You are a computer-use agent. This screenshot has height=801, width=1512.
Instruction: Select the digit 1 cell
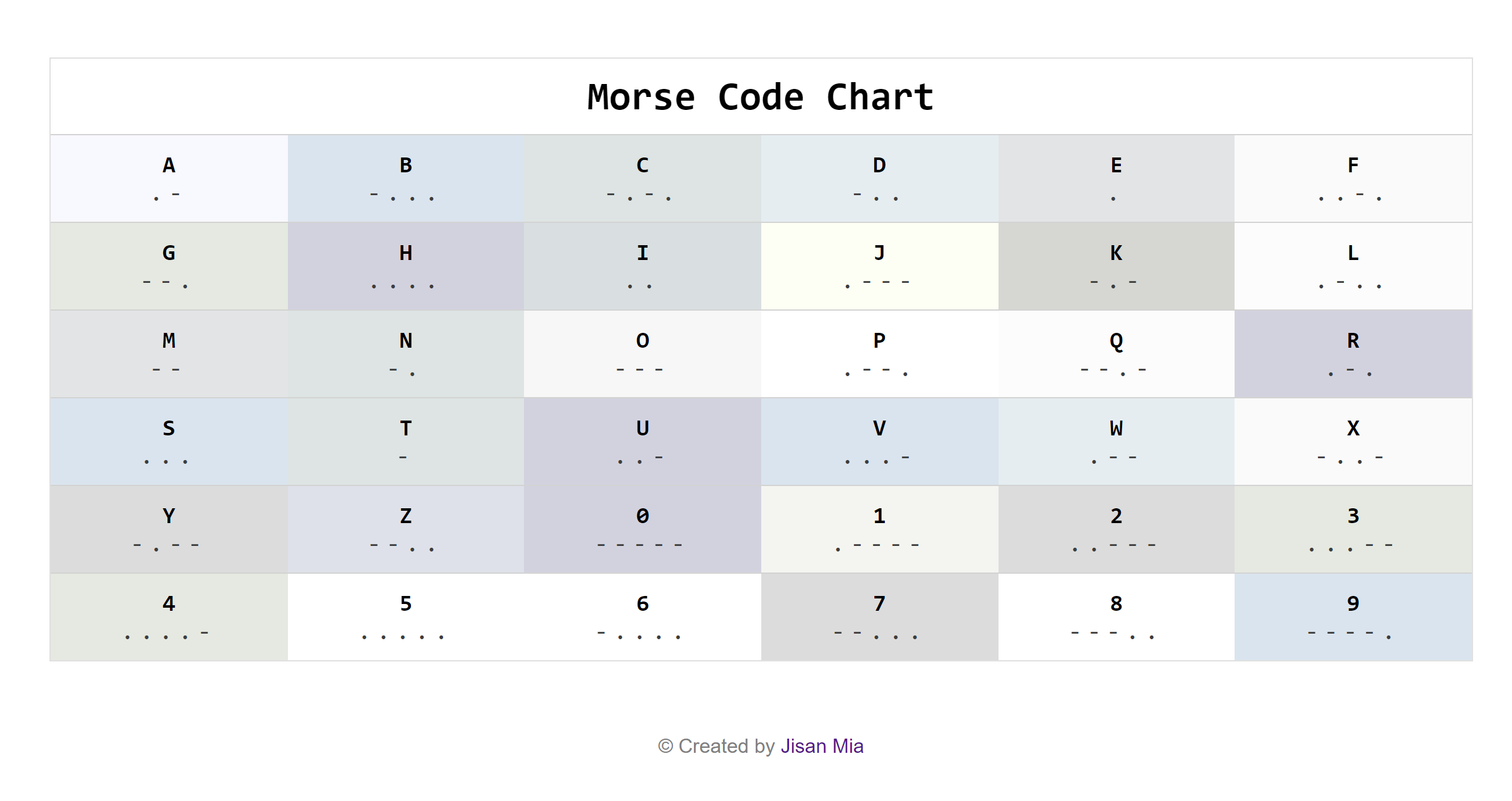click(879, 529)
